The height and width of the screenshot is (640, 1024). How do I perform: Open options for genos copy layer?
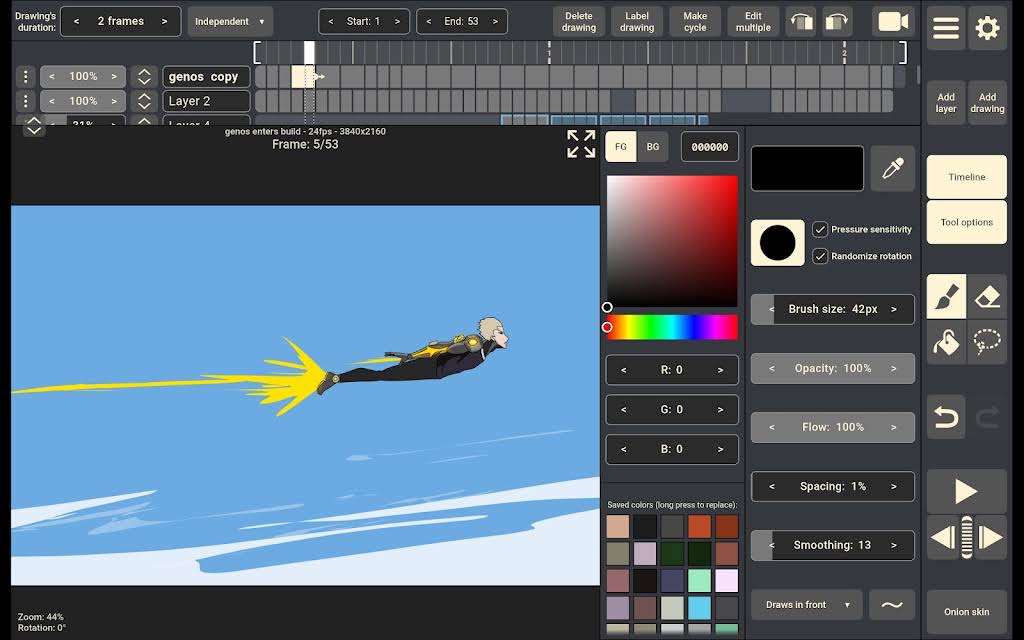point(25,76)
